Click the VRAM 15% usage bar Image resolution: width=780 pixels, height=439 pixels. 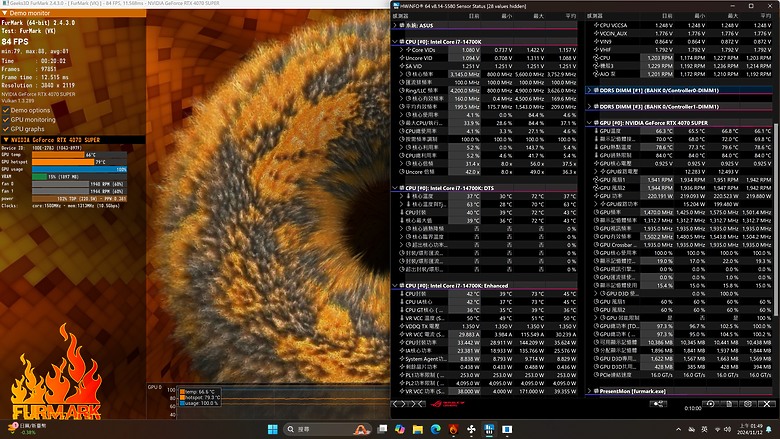(79, 176)
